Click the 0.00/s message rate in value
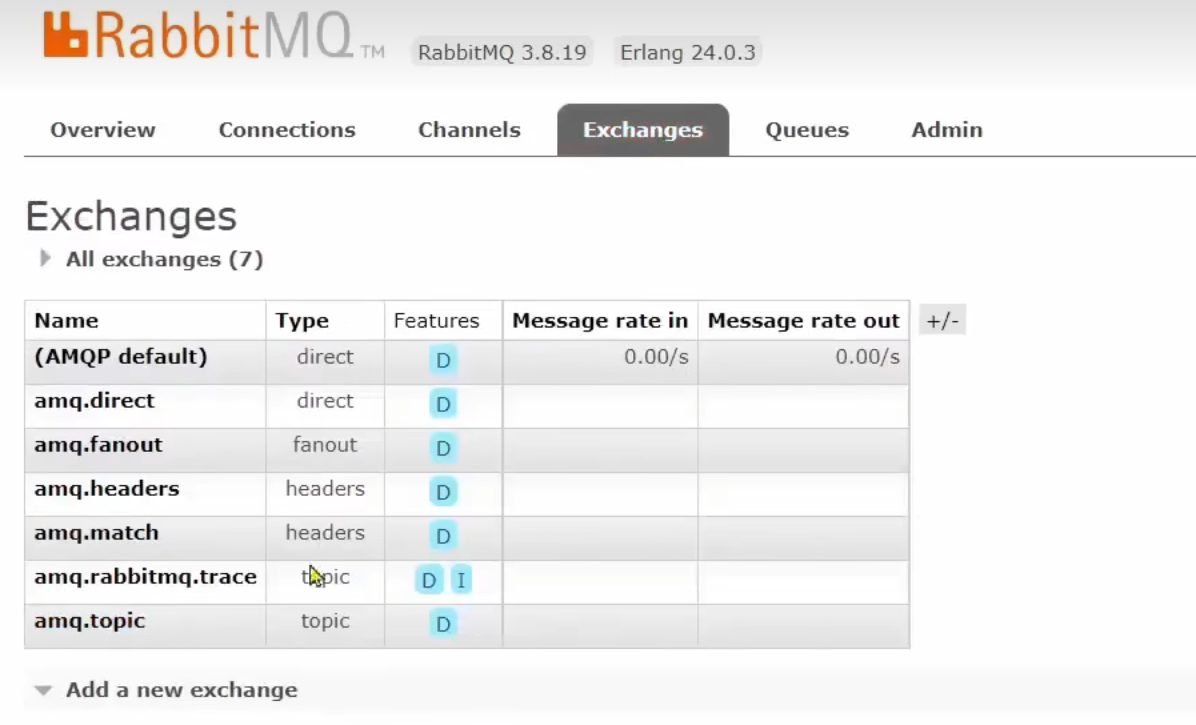This screenshot has height=725, width=1196. tap(656, 357)
